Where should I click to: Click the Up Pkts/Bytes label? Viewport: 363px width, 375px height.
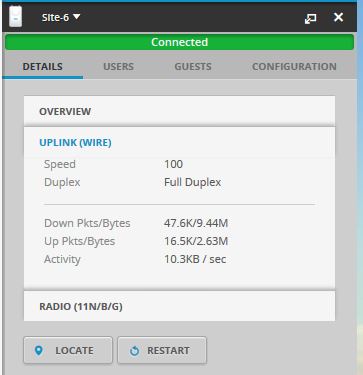(x=79, y=241)
